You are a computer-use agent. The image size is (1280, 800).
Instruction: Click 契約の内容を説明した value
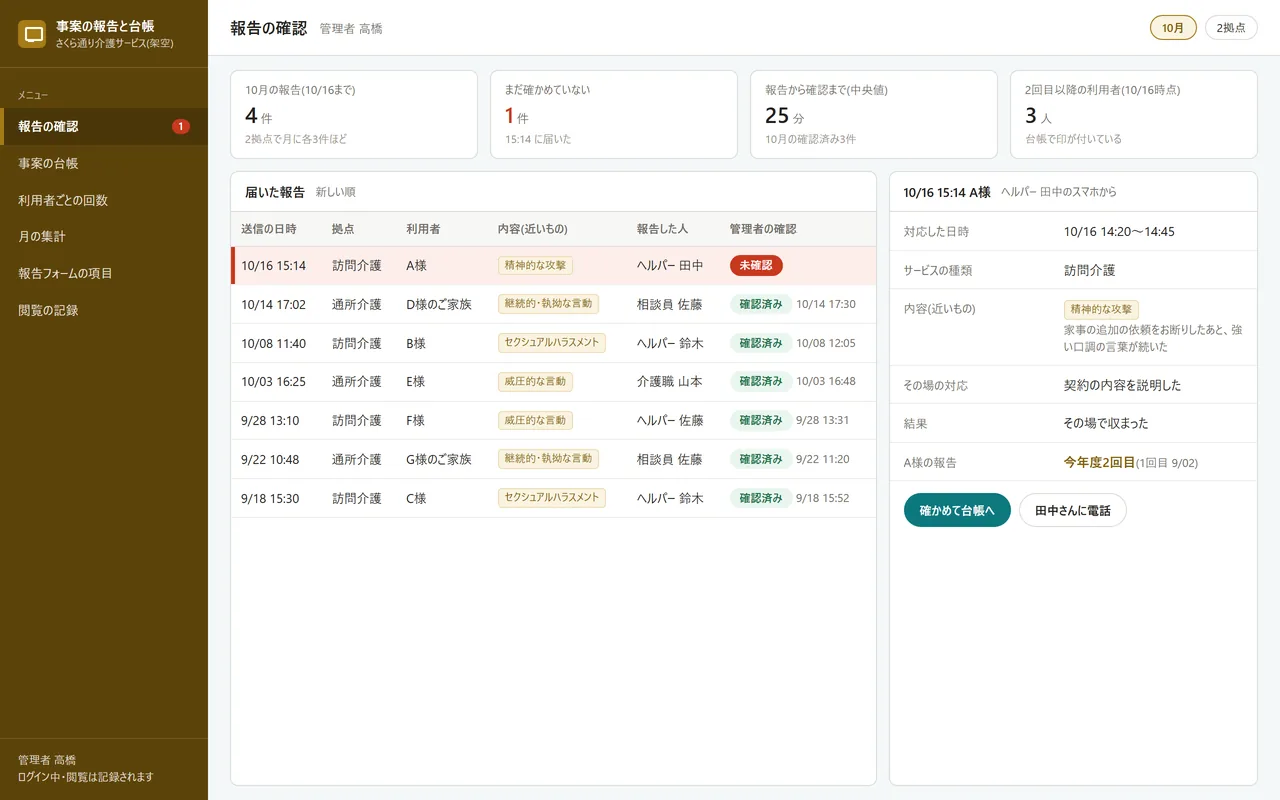tap(1122, 385)
